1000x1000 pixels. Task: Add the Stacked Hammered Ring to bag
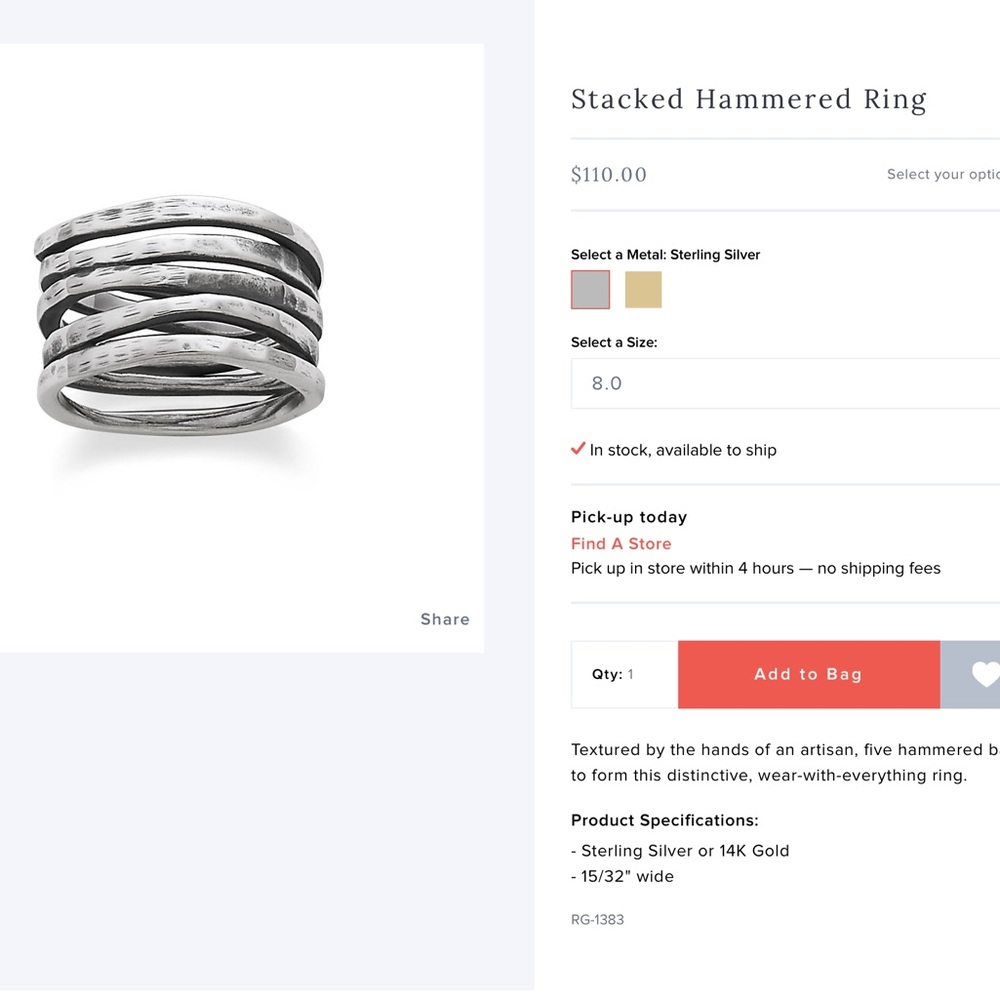click(808, 674)
